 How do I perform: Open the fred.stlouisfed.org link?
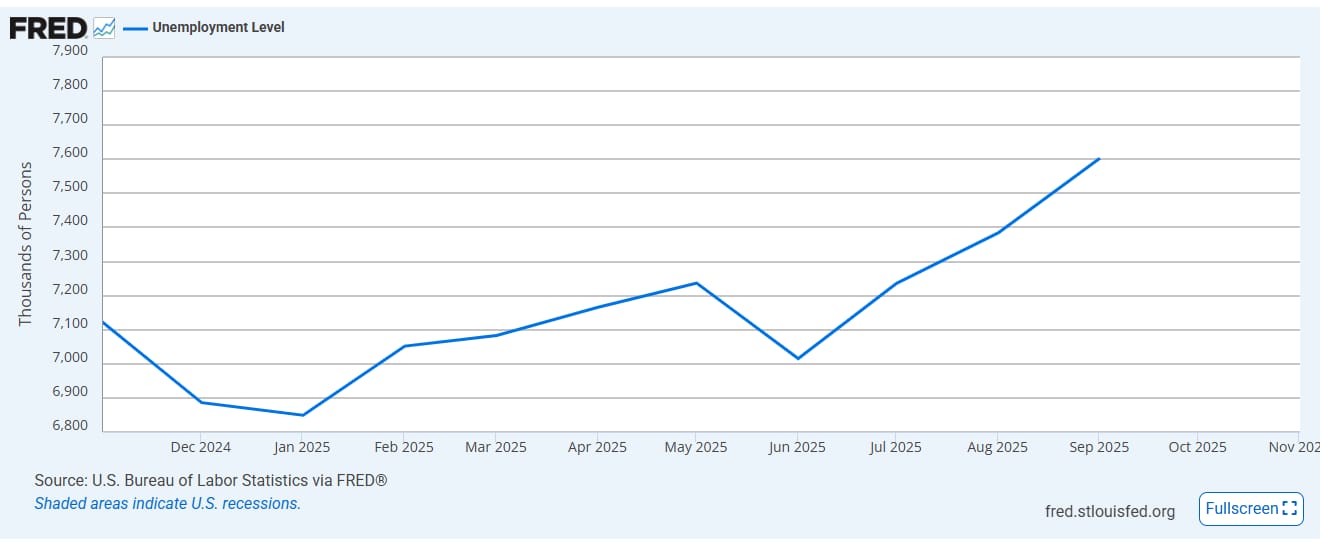tap(1110, 511)
